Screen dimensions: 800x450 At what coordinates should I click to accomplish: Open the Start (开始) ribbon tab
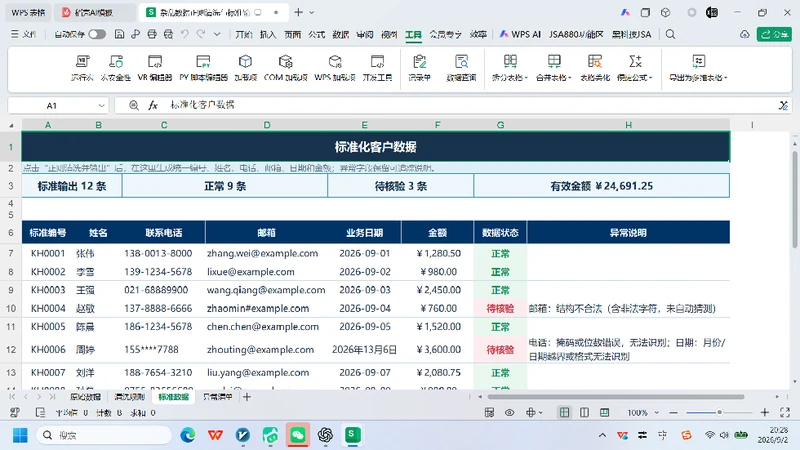244,34
